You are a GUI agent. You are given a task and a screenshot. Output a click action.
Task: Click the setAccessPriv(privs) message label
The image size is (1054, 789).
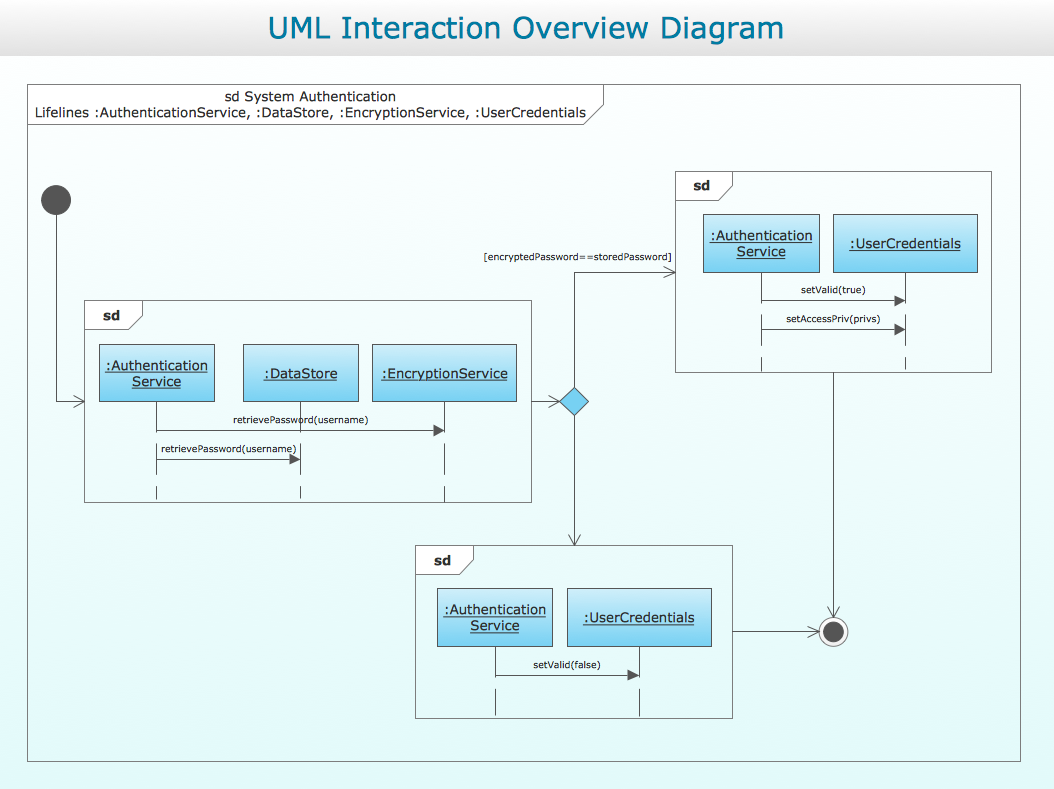(x=833, y=319)
